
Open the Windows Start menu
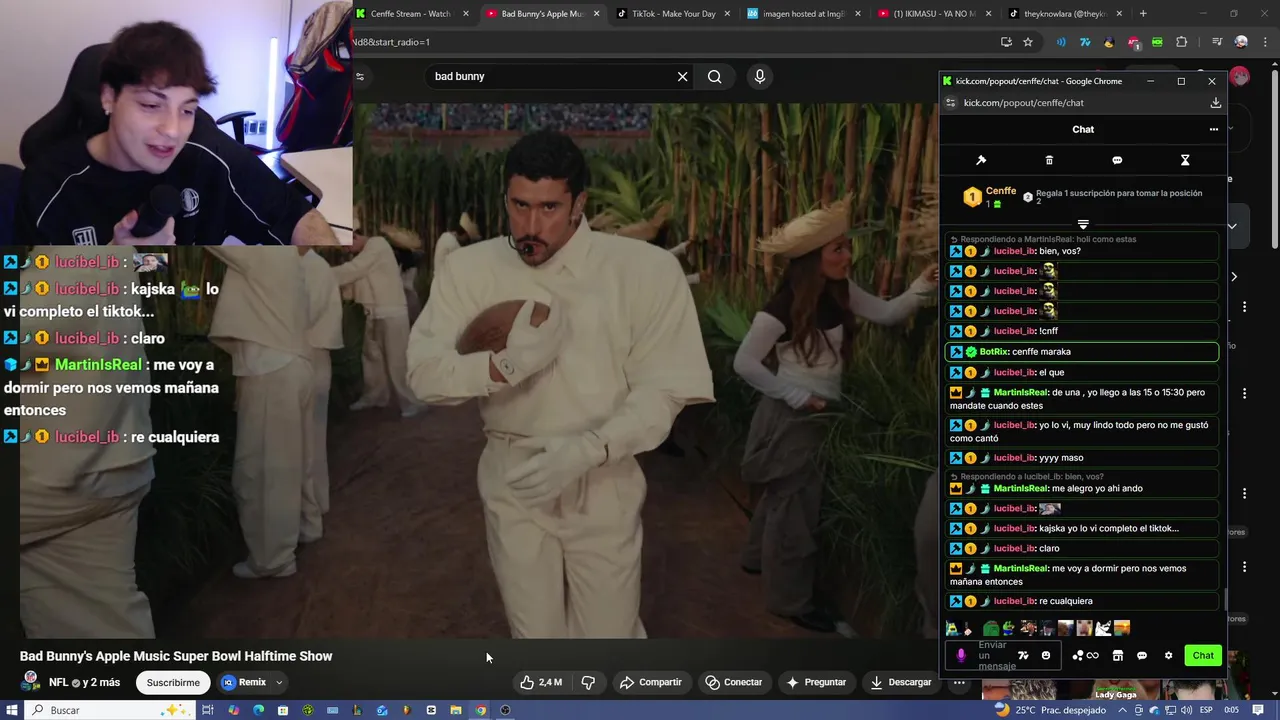tap(12, 710)
